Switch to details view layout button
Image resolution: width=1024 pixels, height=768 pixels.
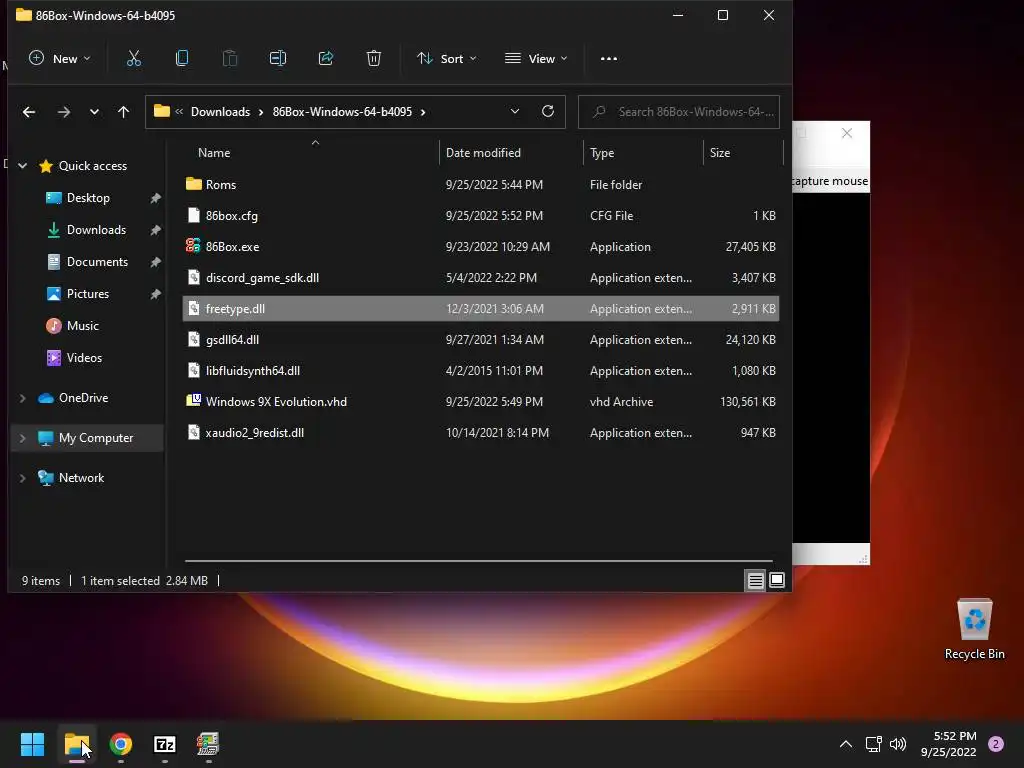pos(756,580)
